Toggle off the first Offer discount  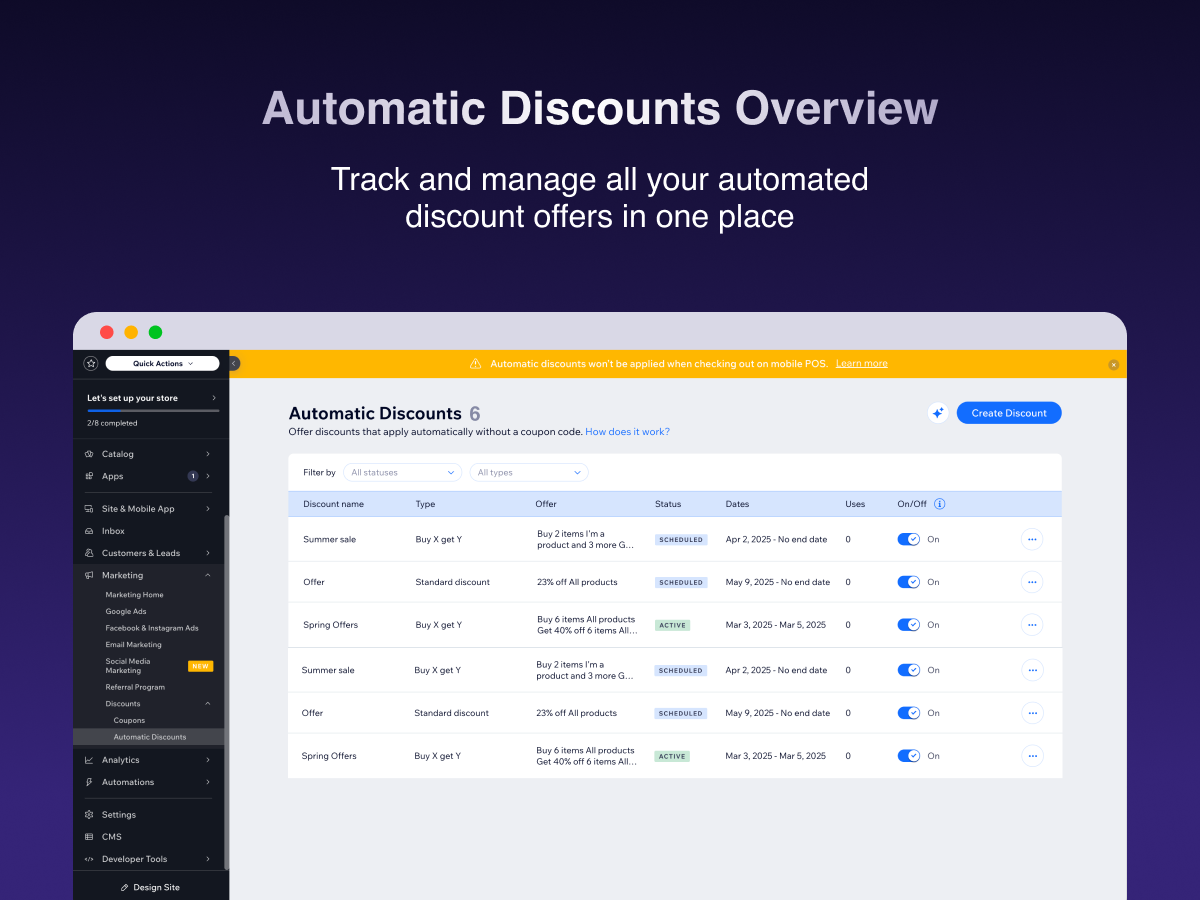click(x=908, y=582)
